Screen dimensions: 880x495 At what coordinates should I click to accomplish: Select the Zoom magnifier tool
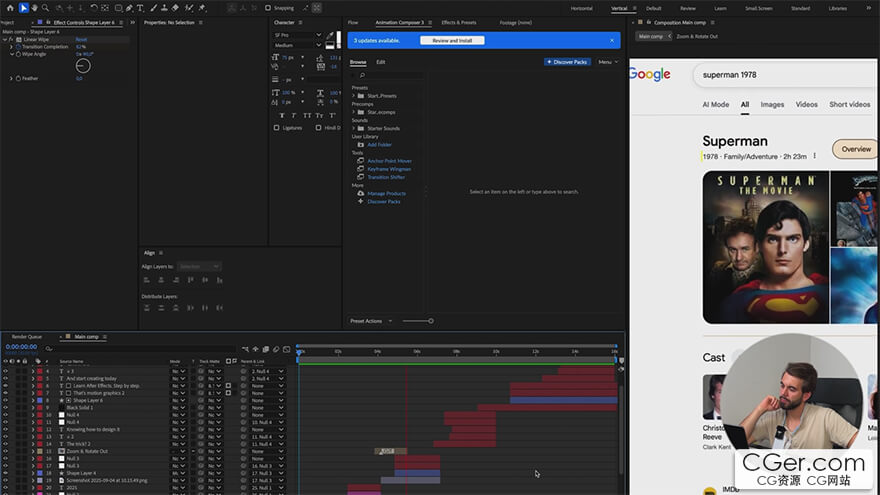46,8
